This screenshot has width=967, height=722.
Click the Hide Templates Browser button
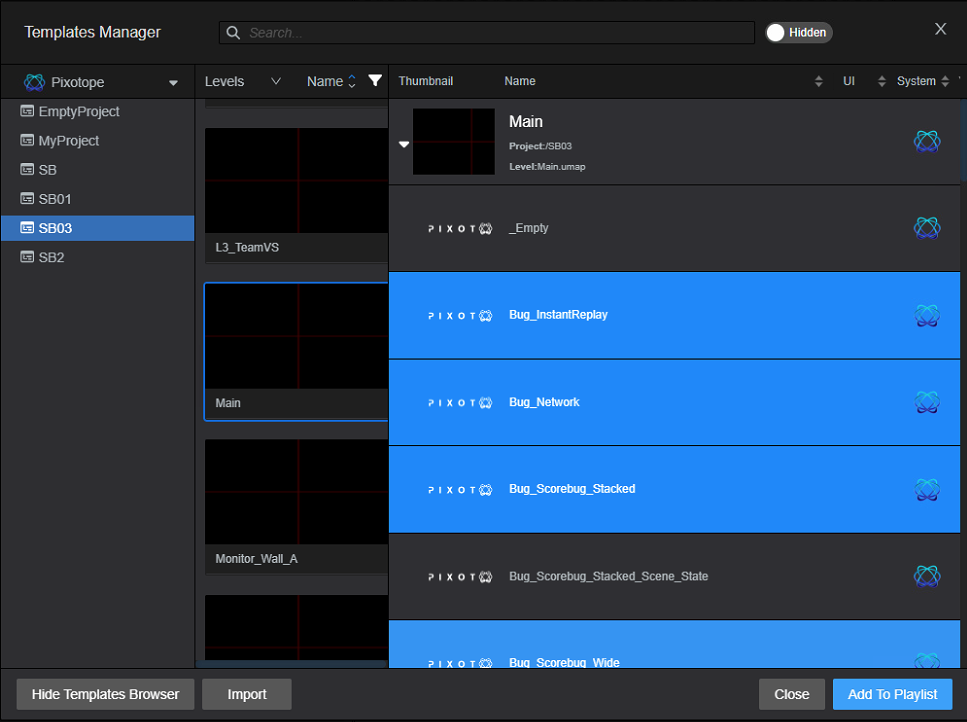(x=105, y=694)
